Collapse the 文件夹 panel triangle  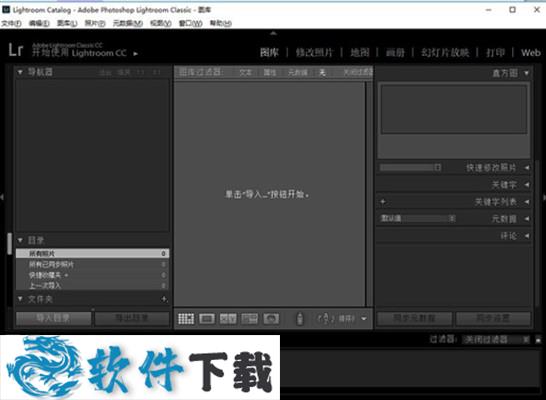click(20, 299)
